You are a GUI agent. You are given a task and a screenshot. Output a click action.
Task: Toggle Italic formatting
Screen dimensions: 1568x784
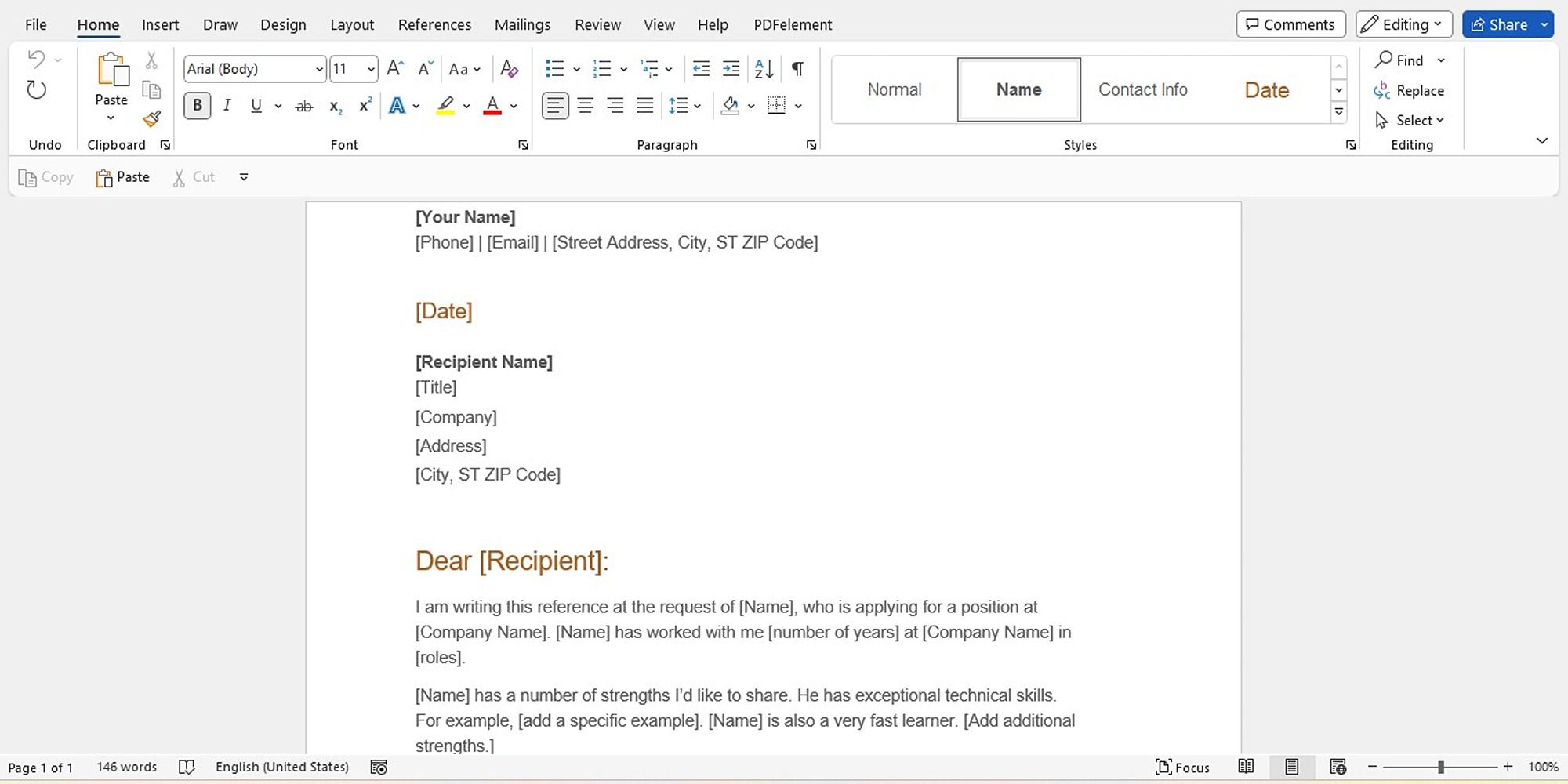click(227, 106)
